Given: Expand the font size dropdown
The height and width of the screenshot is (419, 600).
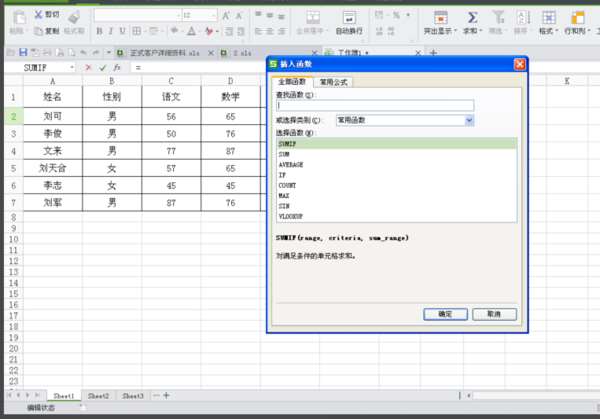Looking at the screenshot, I should [x=213, y=15].
